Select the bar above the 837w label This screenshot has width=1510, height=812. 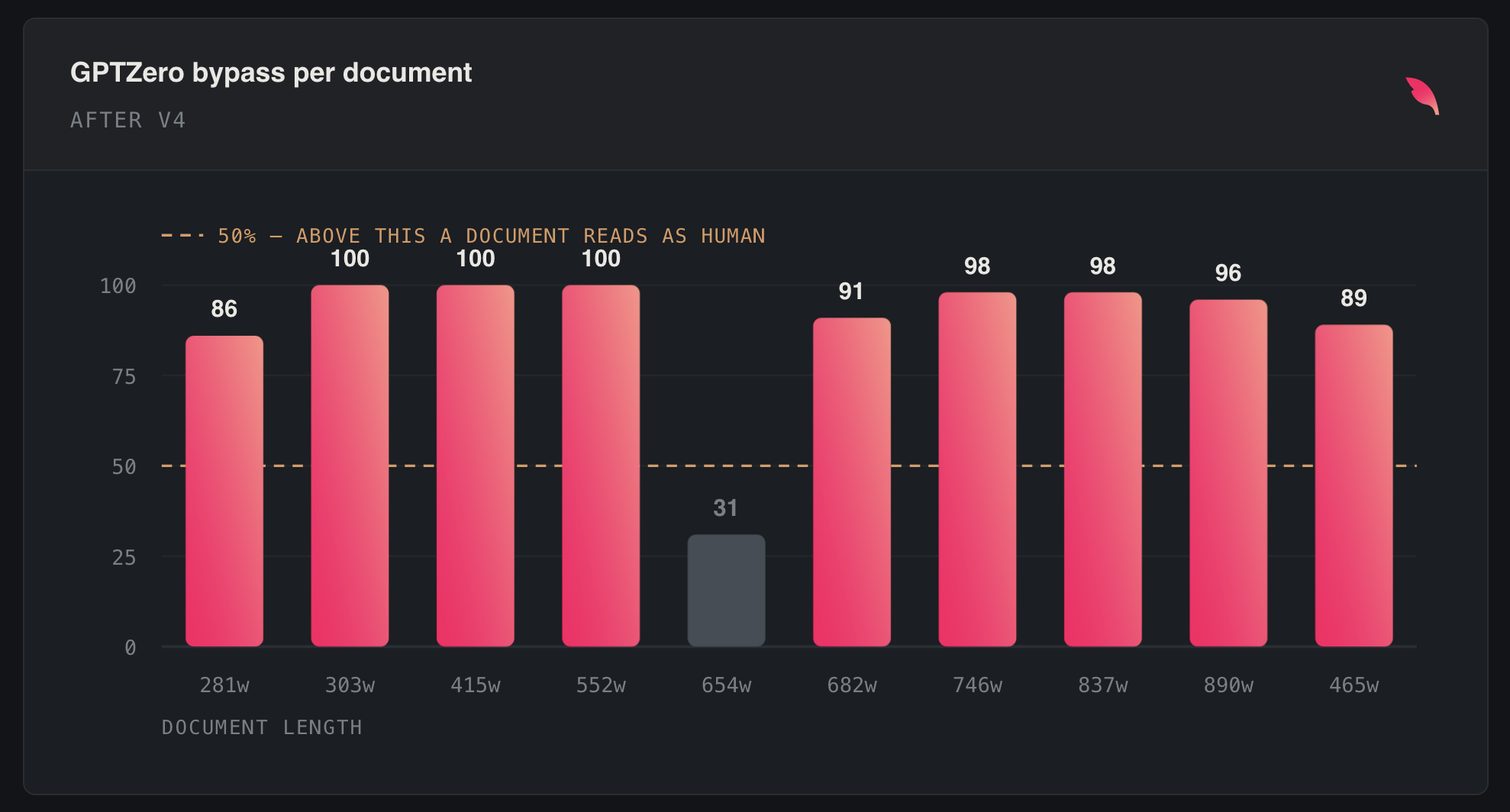coord(1103,469)
